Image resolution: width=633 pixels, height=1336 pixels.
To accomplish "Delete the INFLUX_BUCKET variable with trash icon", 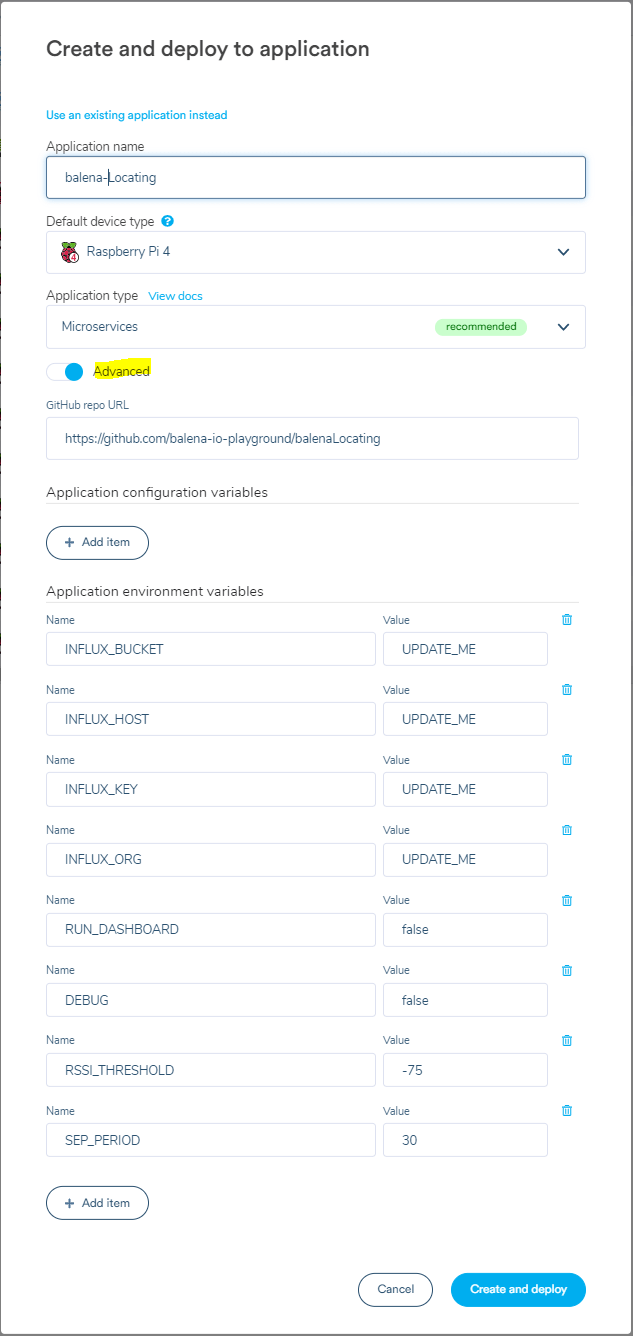I will [567, 620].
